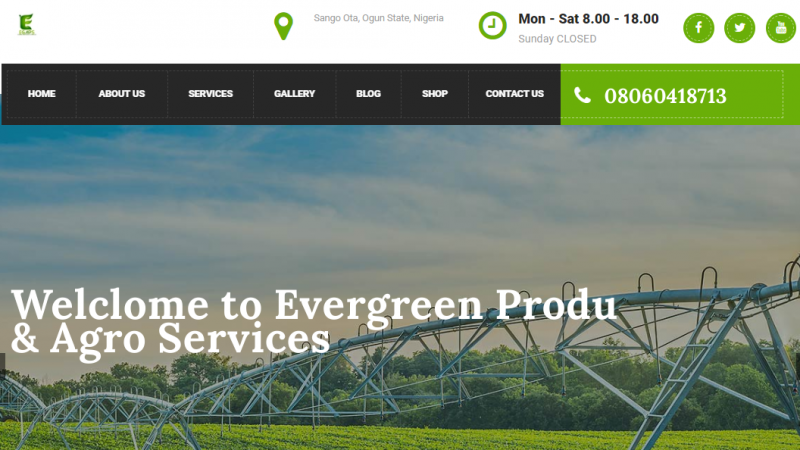The image size is (800, 450).
Task: Open the YouTube social icon
Action: click(x=781, y=28)
